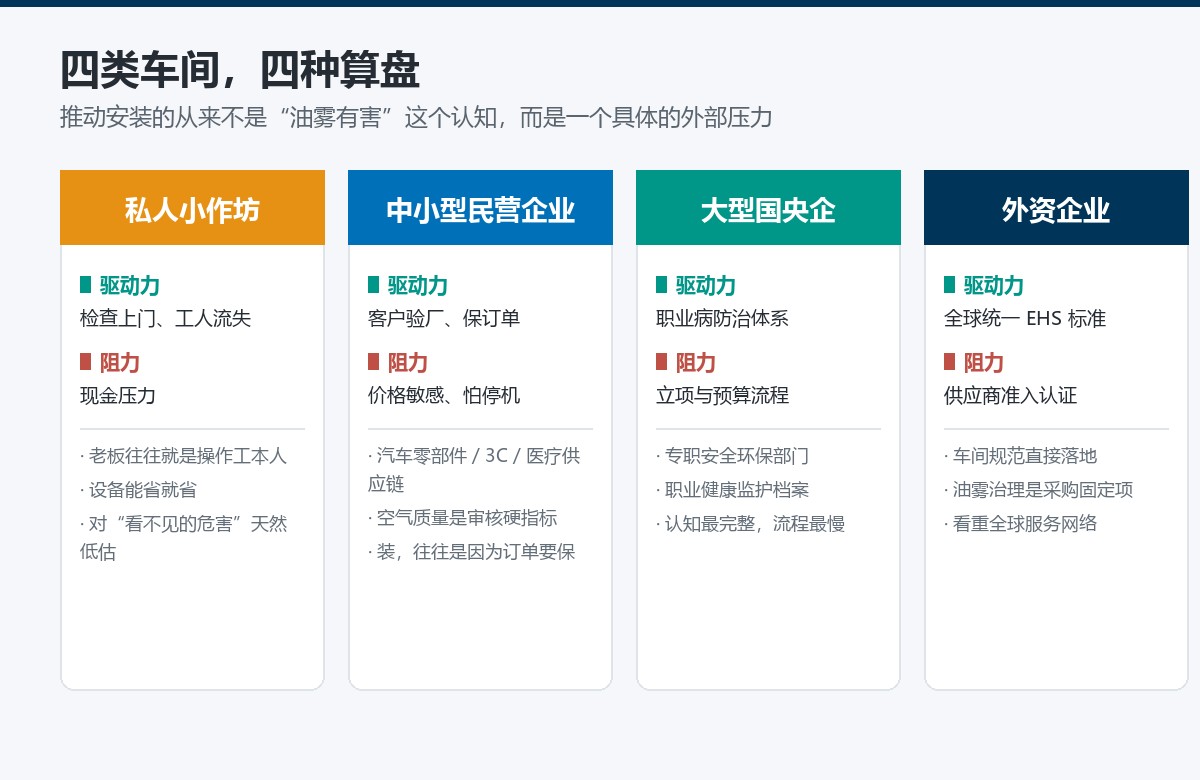Viewport: 1200px width, 780px height.
Task: Click 阻力 label in 大型国央企 card
Action: pos(696,362)
